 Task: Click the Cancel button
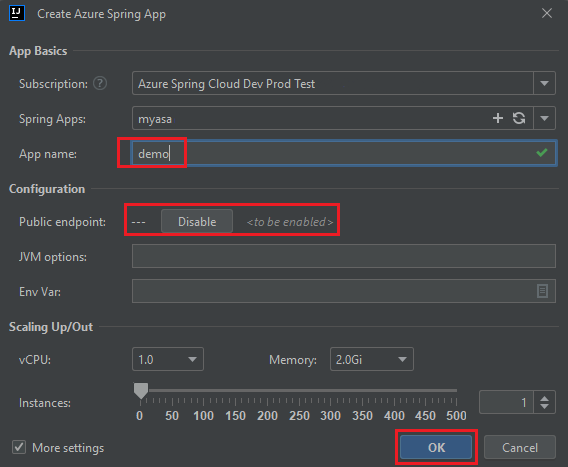click(520, 447)
